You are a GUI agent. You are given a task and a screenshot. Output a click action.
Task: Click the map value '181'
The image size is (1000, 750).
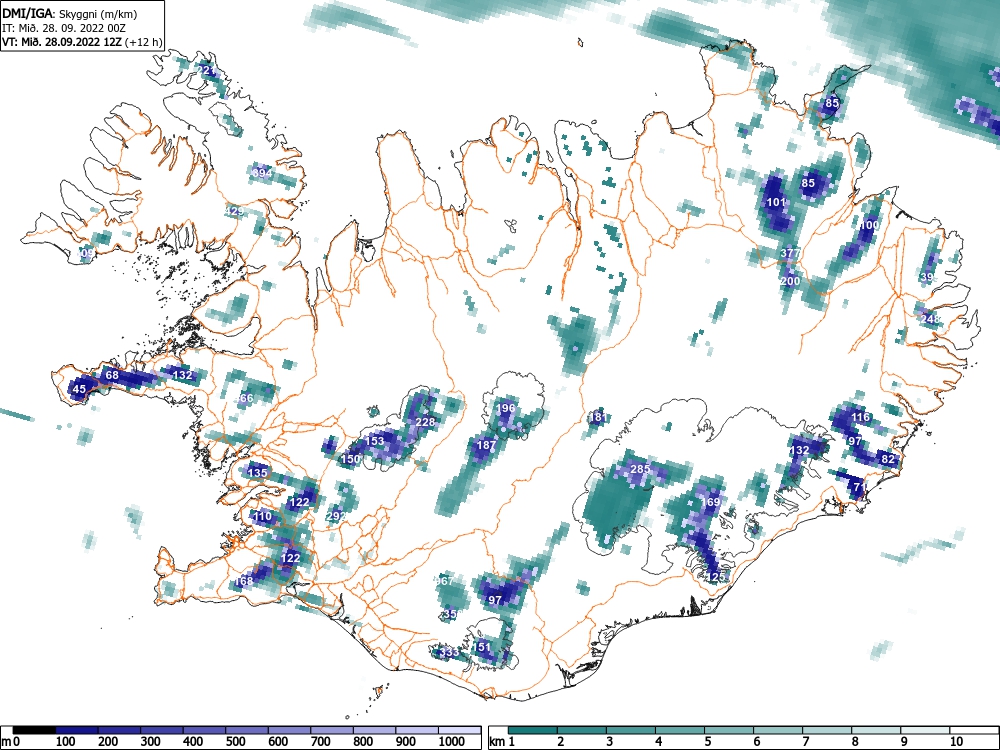click(x=598, y=418)
